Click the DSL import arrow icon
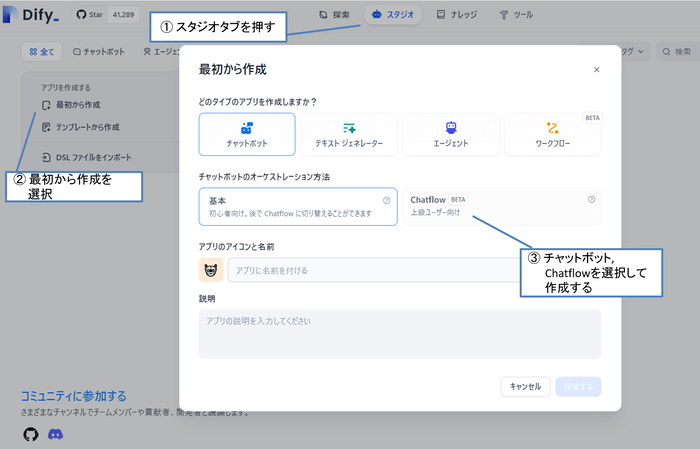The image size is (700, 449). click(x=46, y=157)
